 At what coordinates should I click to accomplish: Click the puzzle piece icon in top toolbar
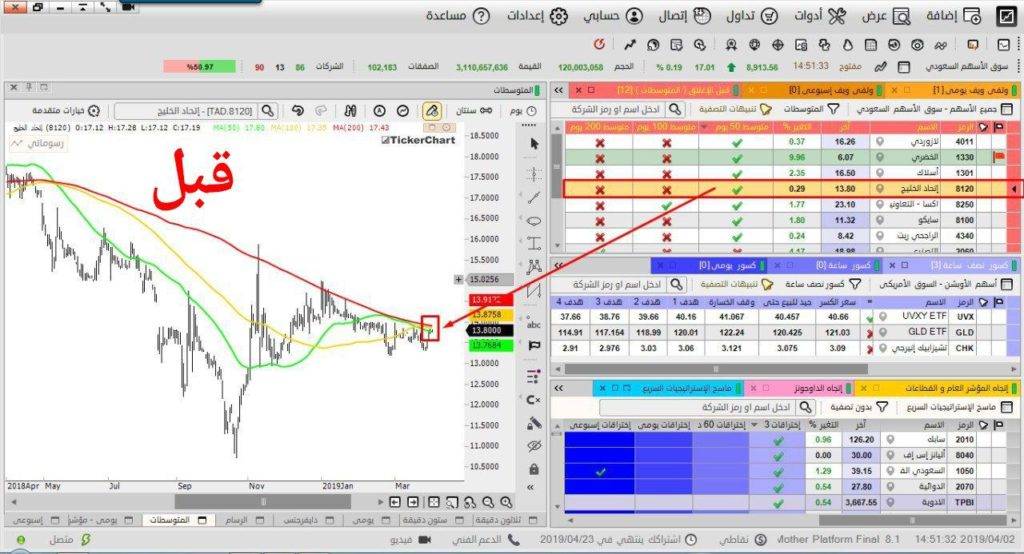(824, 44)
